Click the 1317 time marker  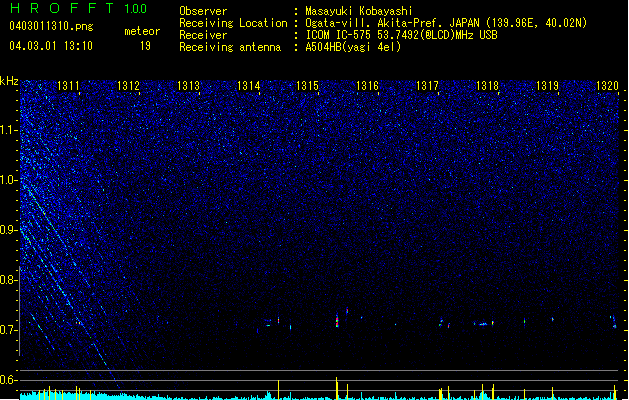point(427,86)
